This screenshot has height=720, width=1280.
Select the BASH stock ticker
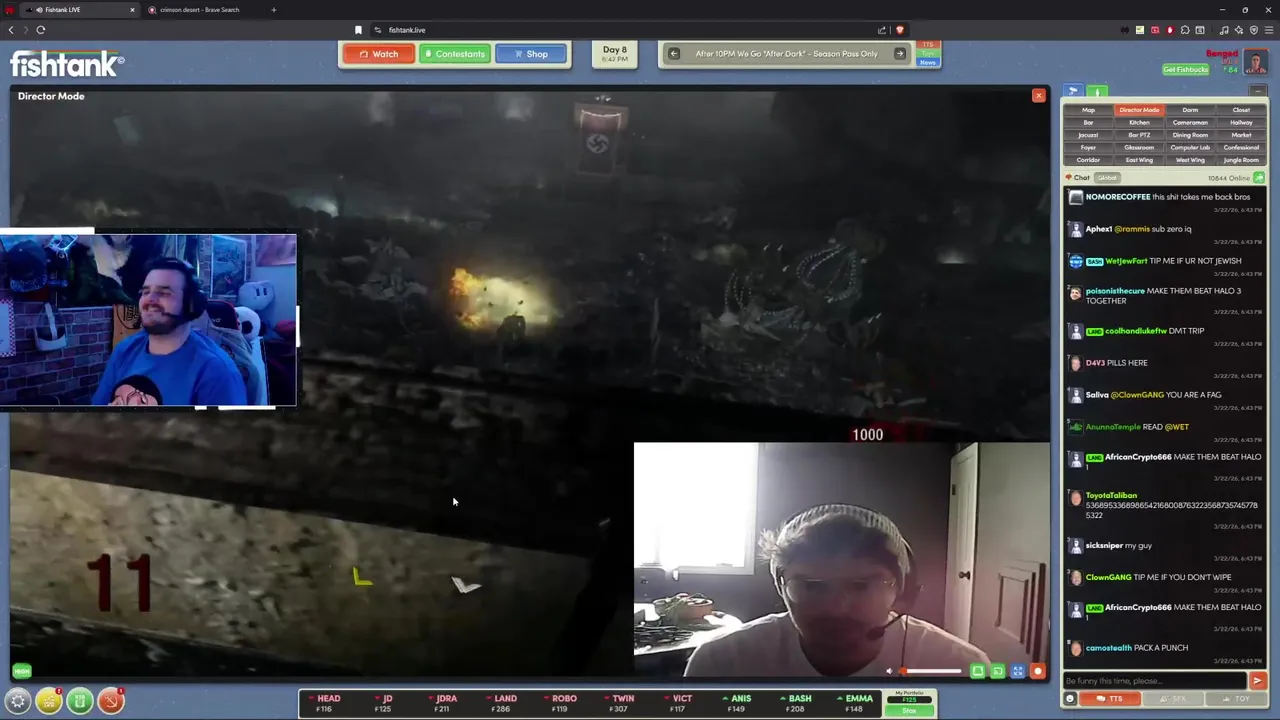point(795,703)
